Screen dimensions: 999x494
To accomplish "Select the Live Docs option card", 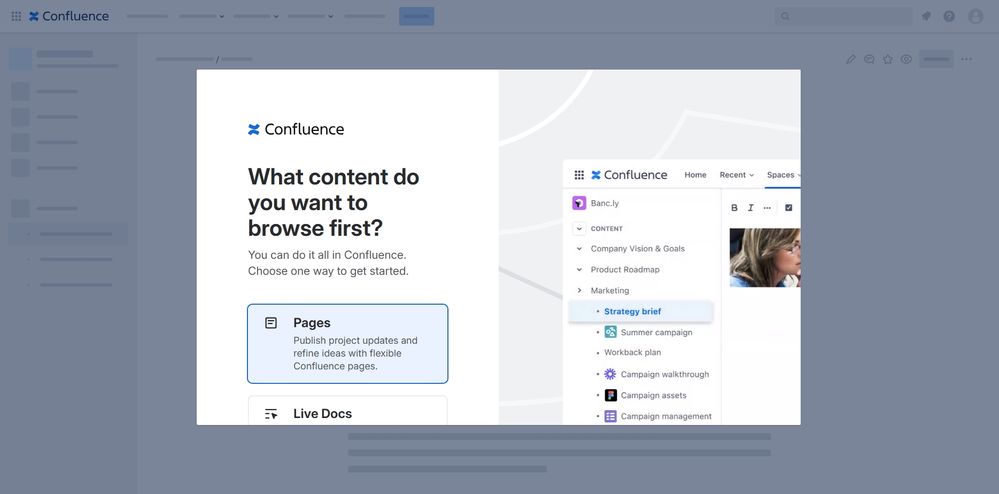I will [x=348, y=410].
